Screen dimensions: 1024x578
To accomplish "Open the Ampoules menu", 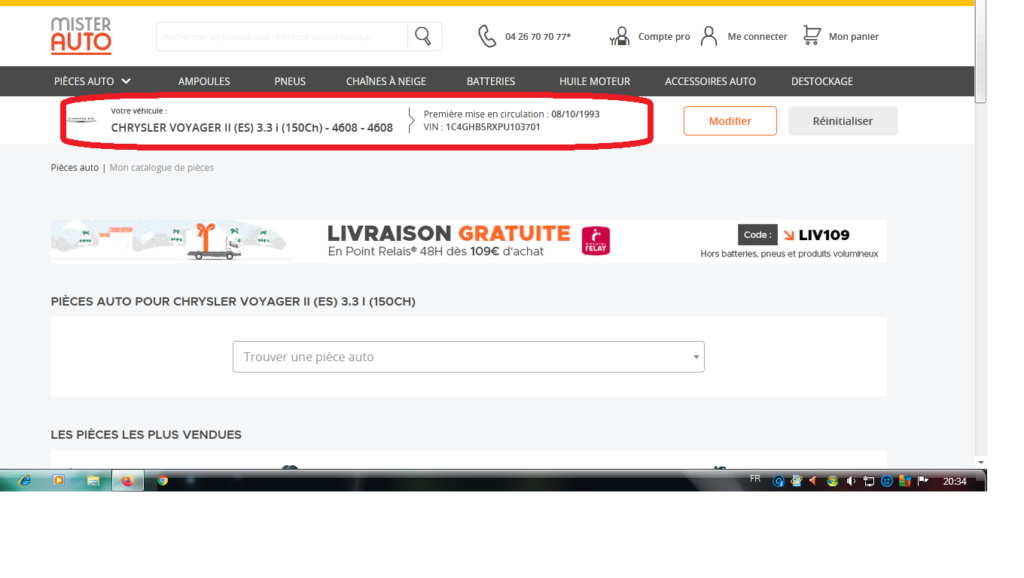I will click(x=204, y=81).
